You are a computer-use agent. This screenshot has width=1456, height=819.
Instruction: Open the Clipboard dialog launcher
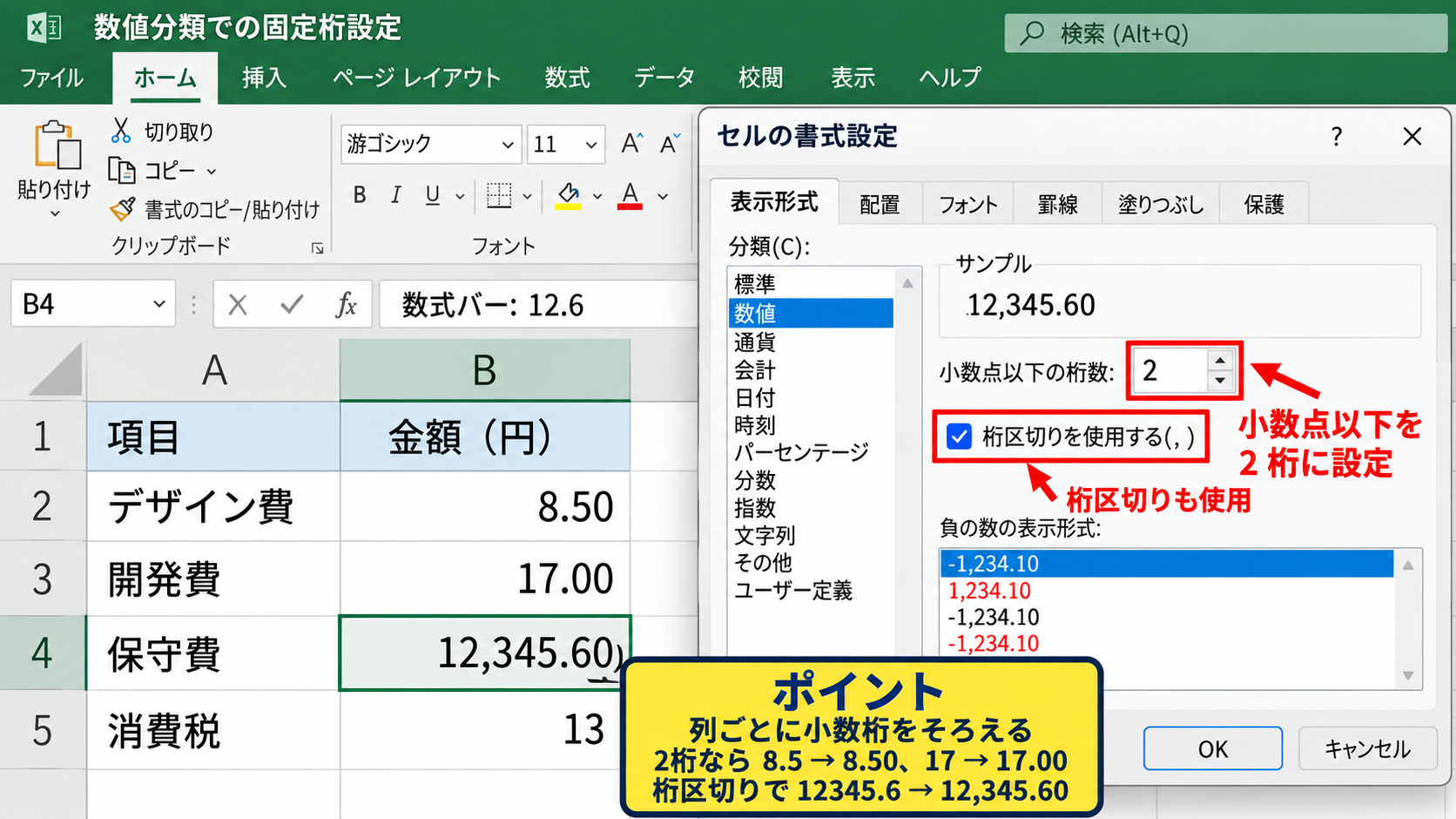318,248
